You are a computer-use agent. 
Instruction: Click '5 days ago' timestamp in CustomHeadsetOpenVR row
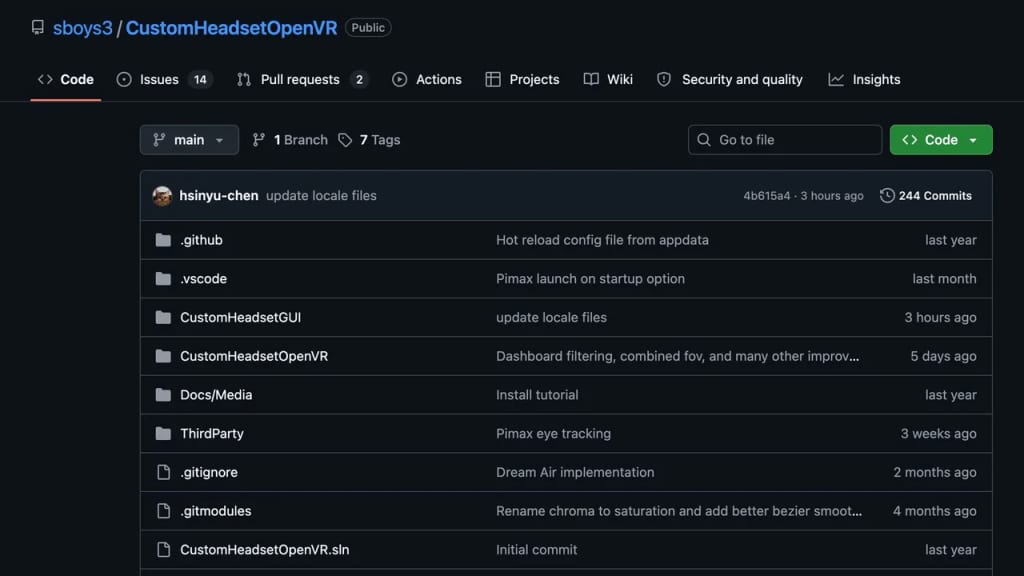tap(943, 356)
